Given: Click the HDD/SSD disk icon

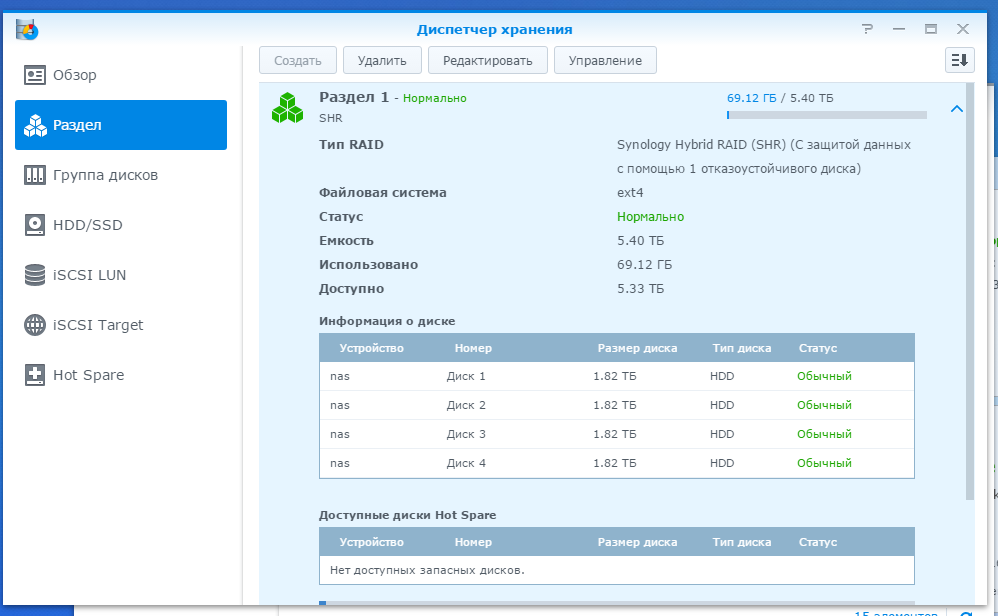Looking at the screenshot, I should (34, 225).
